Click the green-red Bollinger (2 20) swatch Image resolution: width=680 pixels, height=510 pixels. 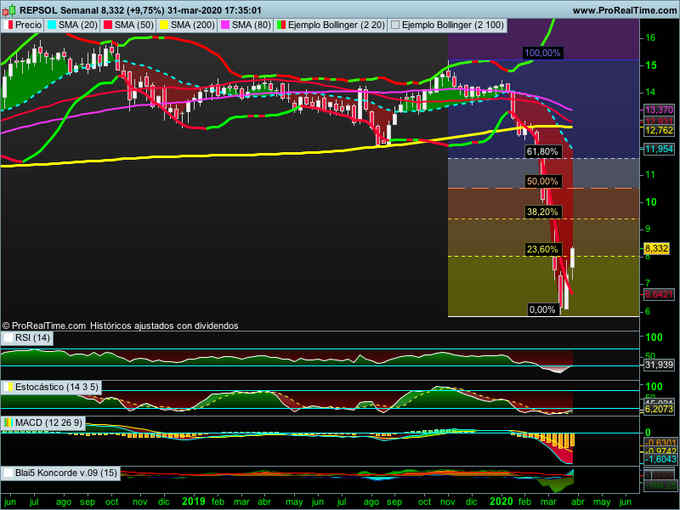pyautogui.click(x=281, y=25)
